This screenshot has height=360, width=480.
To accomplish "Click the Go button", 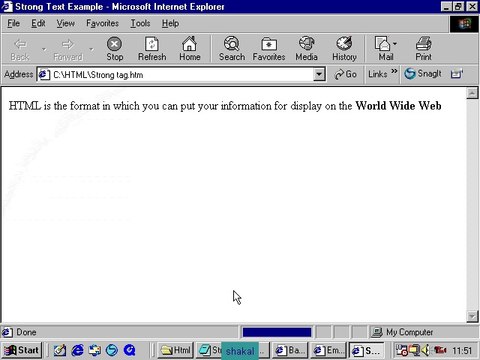I will [x=346, y=74].
